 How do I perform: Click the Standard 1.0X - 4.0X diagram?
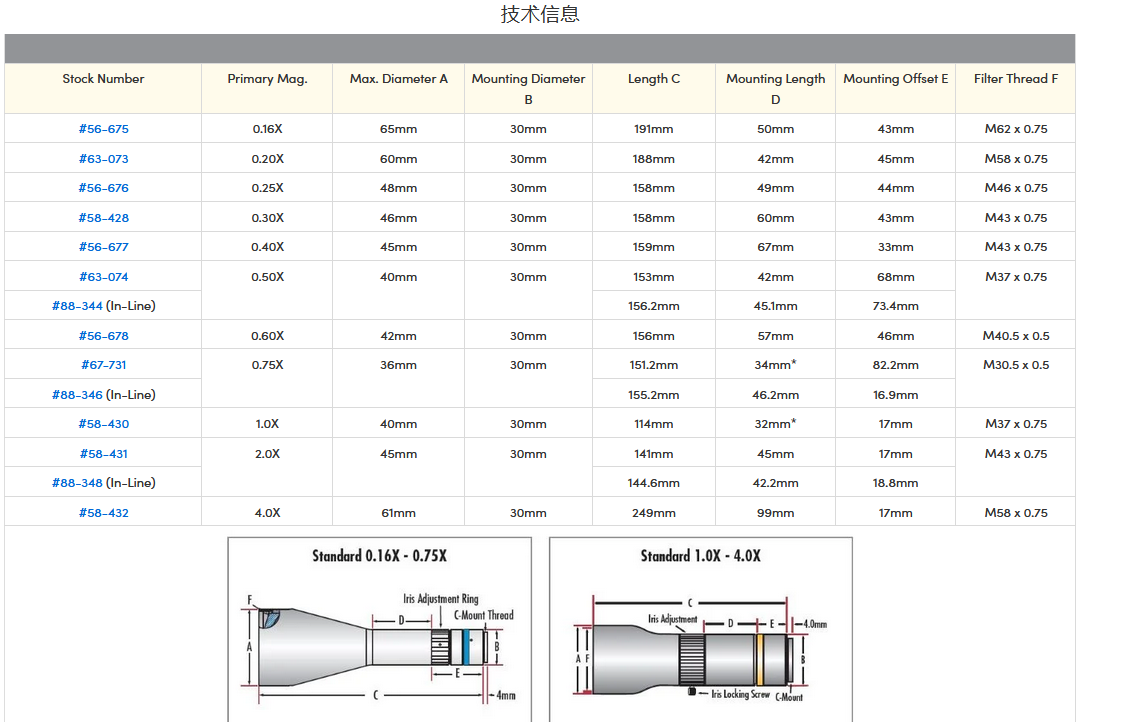pos(700,630)
